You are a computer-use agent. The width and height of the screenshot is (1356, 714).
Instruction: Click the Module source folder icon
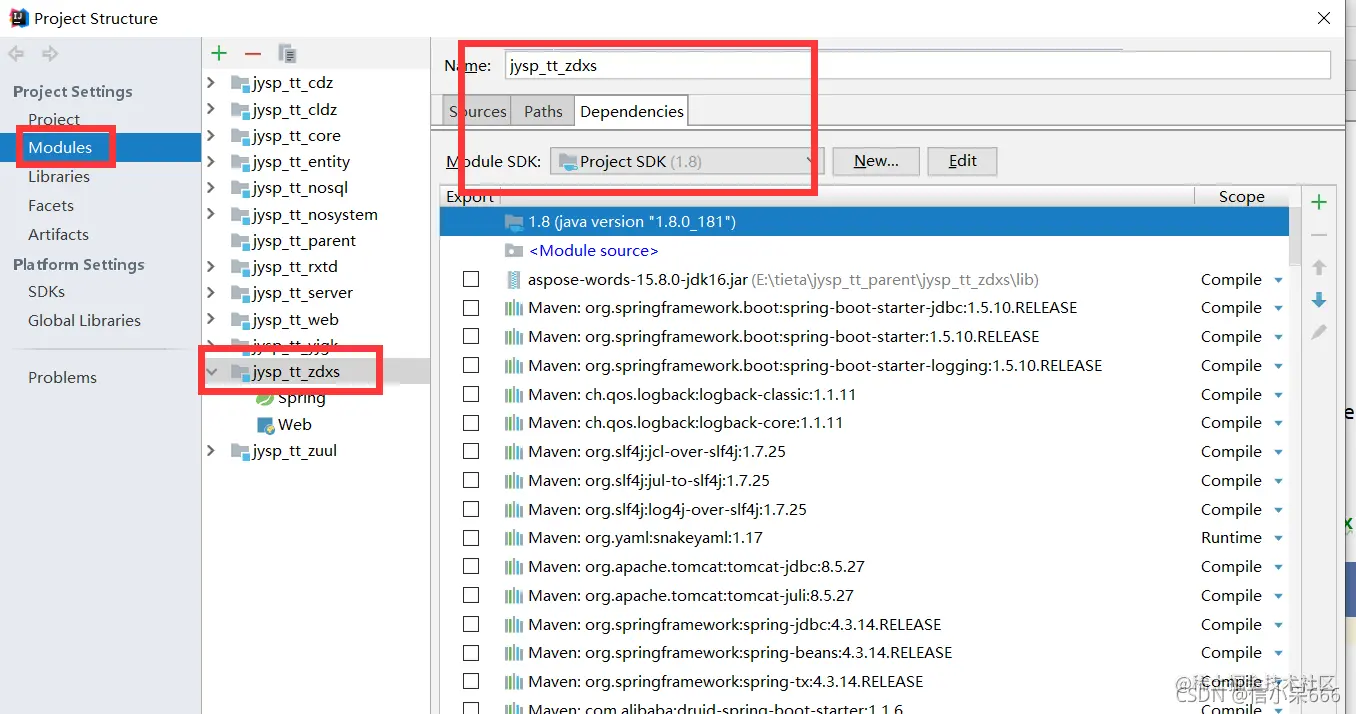514,251
